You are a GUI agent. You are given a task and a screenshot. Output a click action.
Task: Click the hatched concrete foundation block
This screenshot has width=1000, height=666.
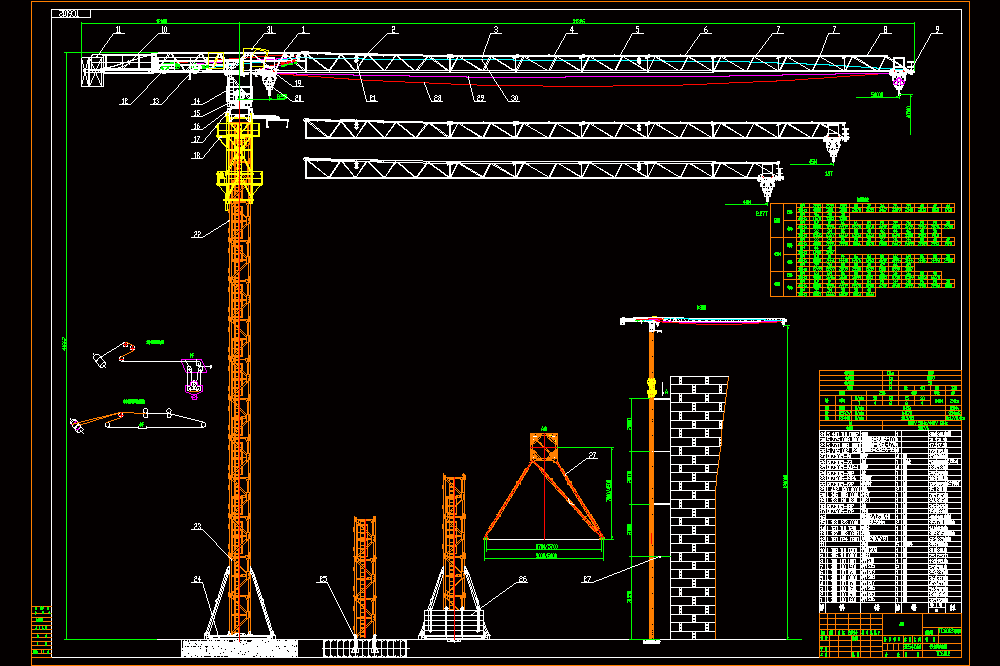pos(239,648)
